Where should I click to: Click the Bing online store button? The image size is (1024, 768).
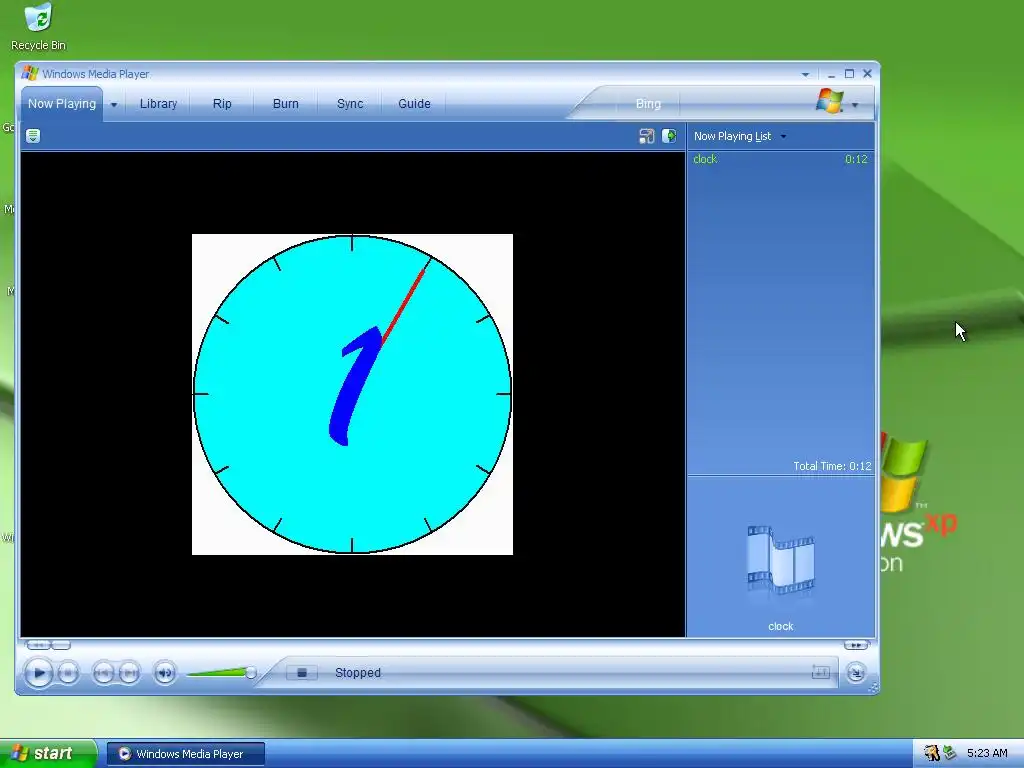[x=648, y=104]
